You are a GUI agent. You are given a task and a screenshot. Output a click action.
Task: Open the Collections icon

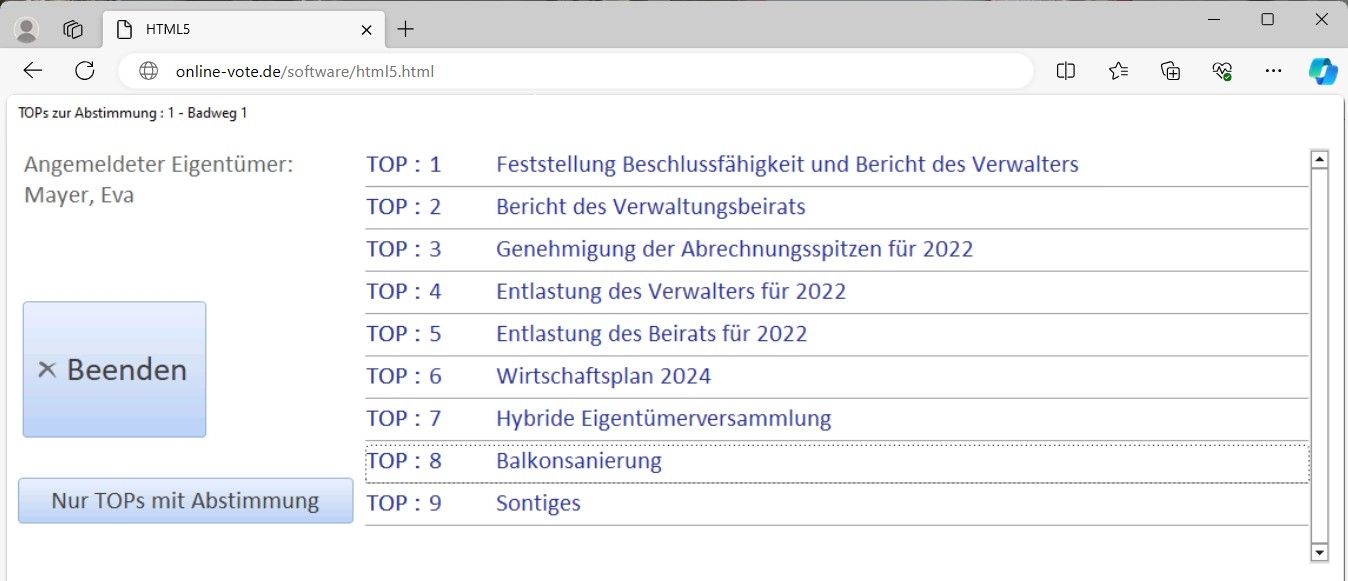pos(1170,71)
